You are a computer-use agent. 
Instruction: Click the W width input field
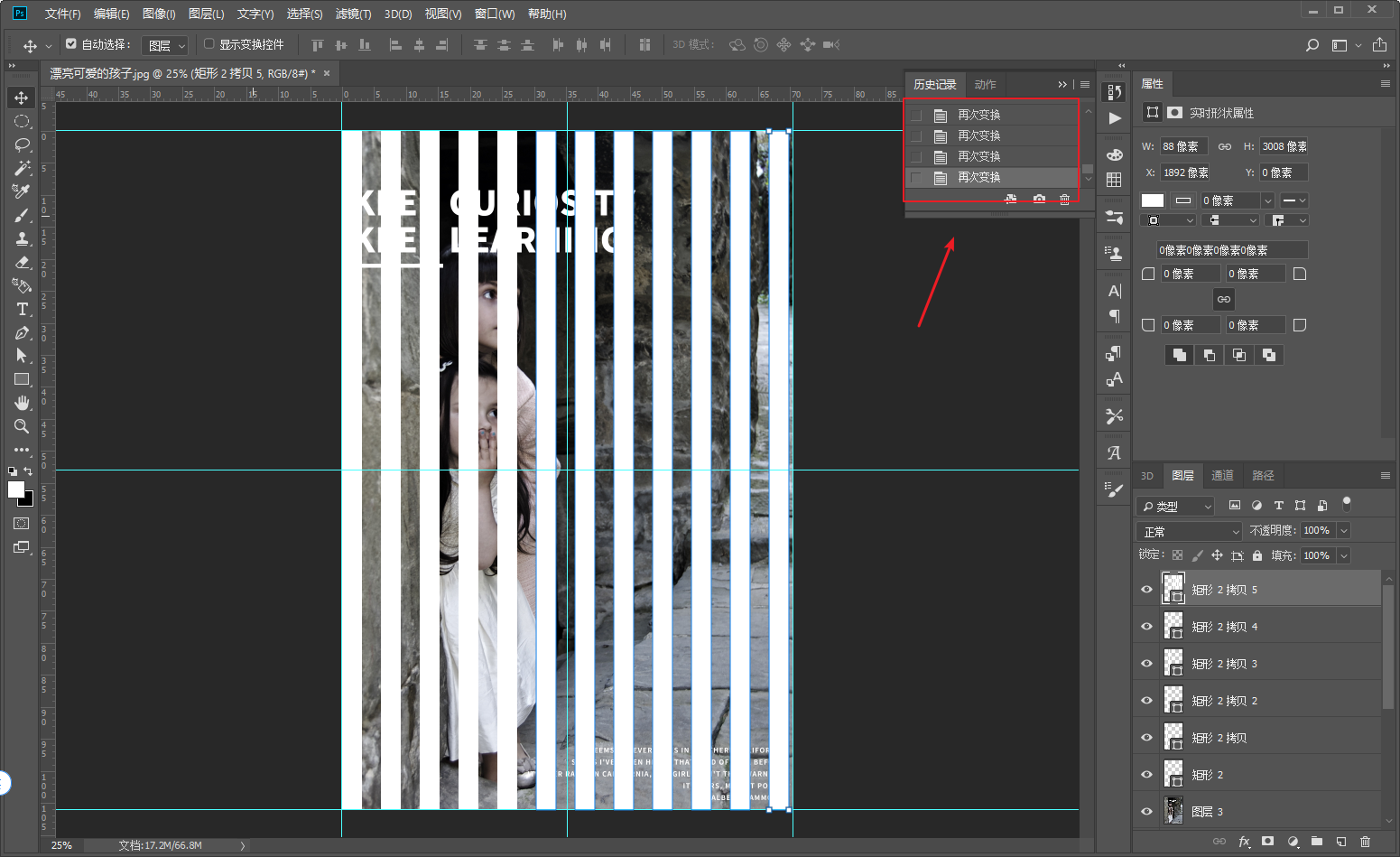point(1183,146)
